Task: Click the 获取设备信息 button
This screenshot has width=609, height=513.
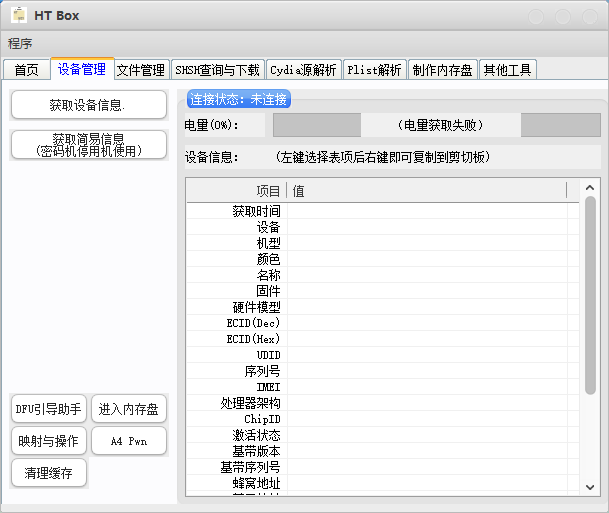Action: click(x=89, y=105)
